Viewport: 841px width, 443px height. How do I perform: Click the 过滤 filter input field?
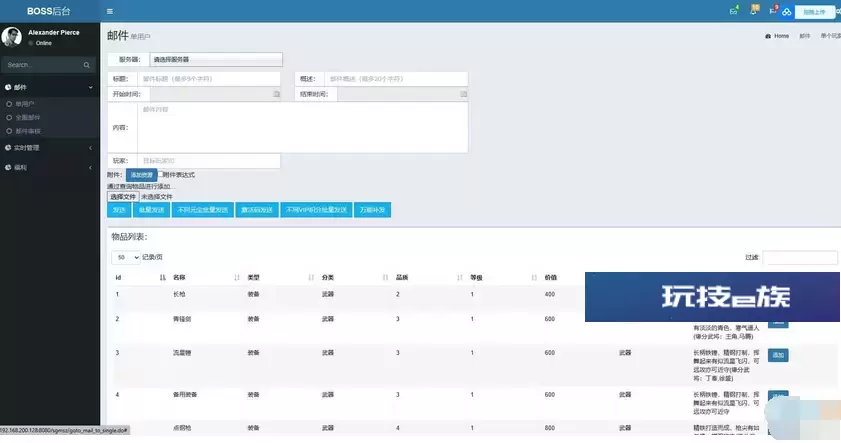799,257
